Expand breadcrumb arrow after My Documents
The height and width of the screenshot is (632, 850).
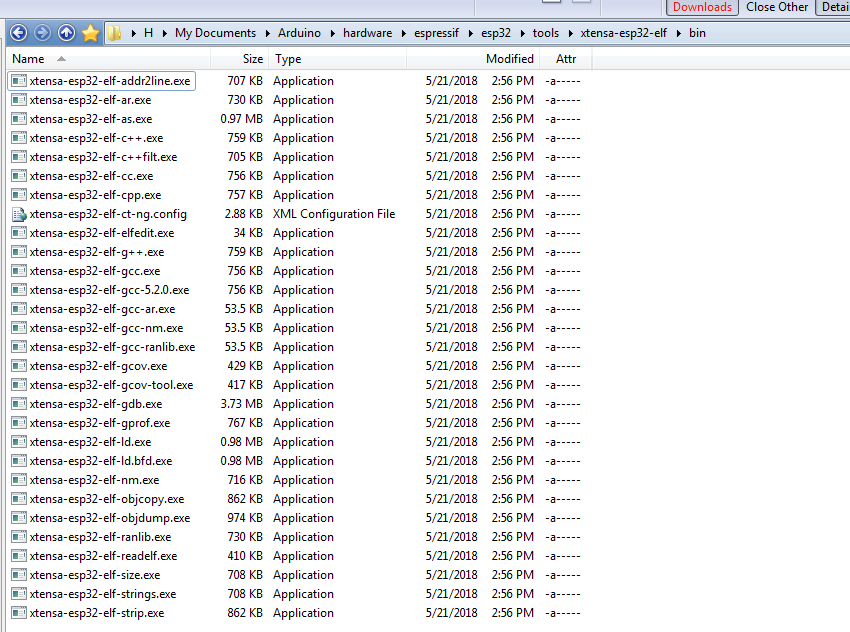pos(267,34)
